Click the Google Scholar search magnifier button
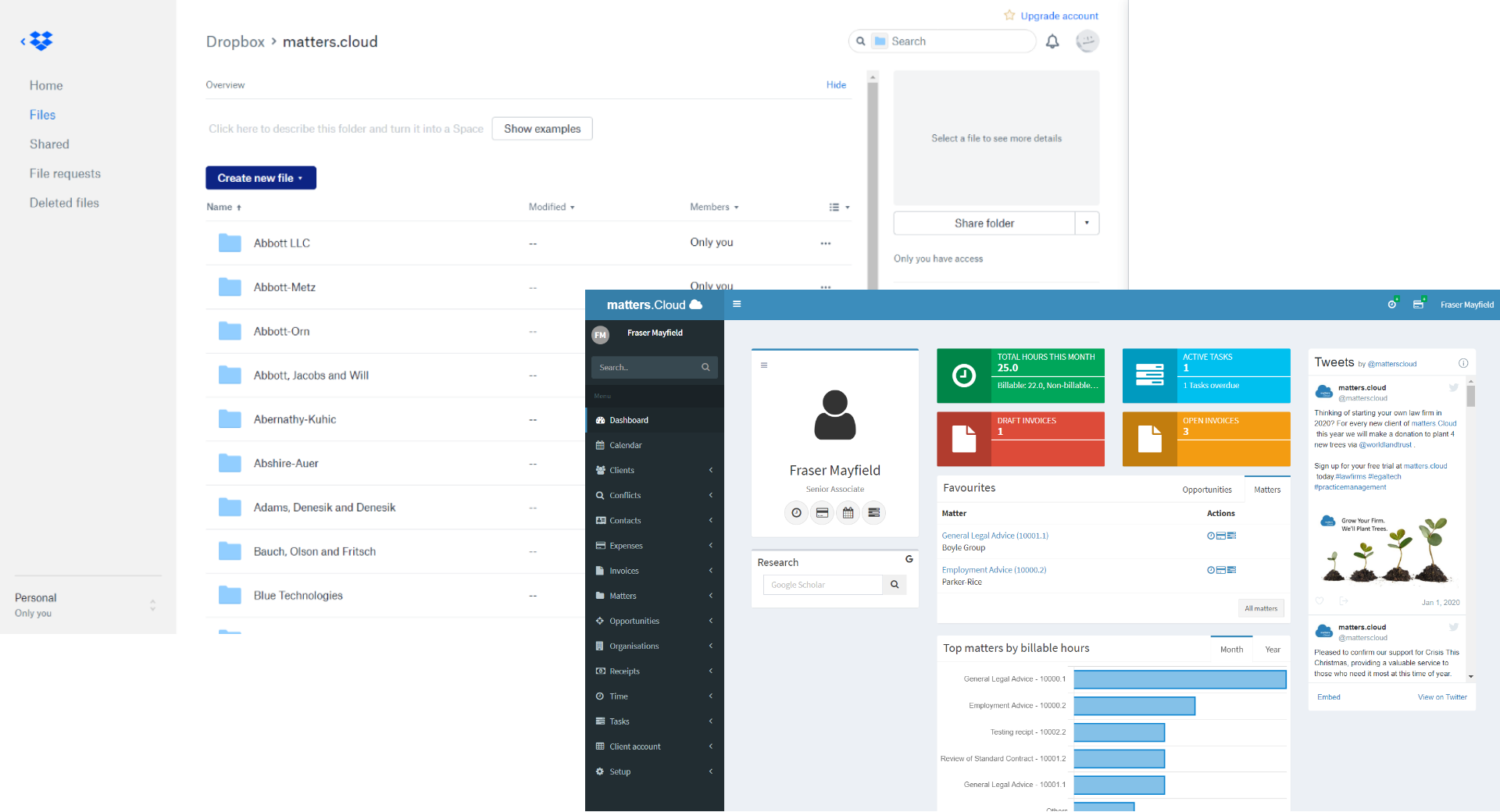This screenshot has height=812, width=1500. (x=895, y=585)
